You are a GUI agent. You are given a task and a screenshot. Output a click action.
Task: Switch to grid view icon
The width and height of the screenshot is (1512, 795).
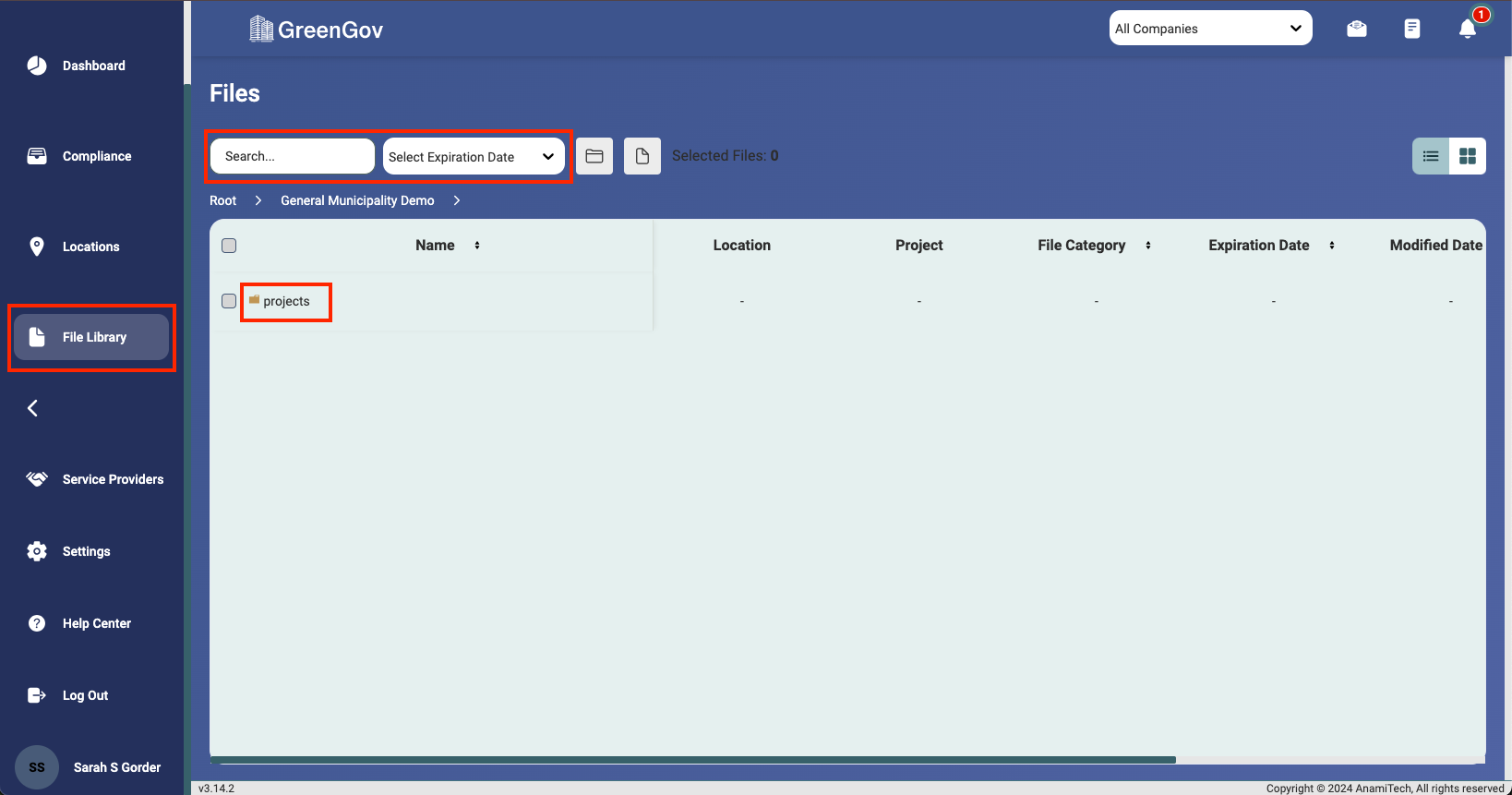click(x=1468, y=156)
